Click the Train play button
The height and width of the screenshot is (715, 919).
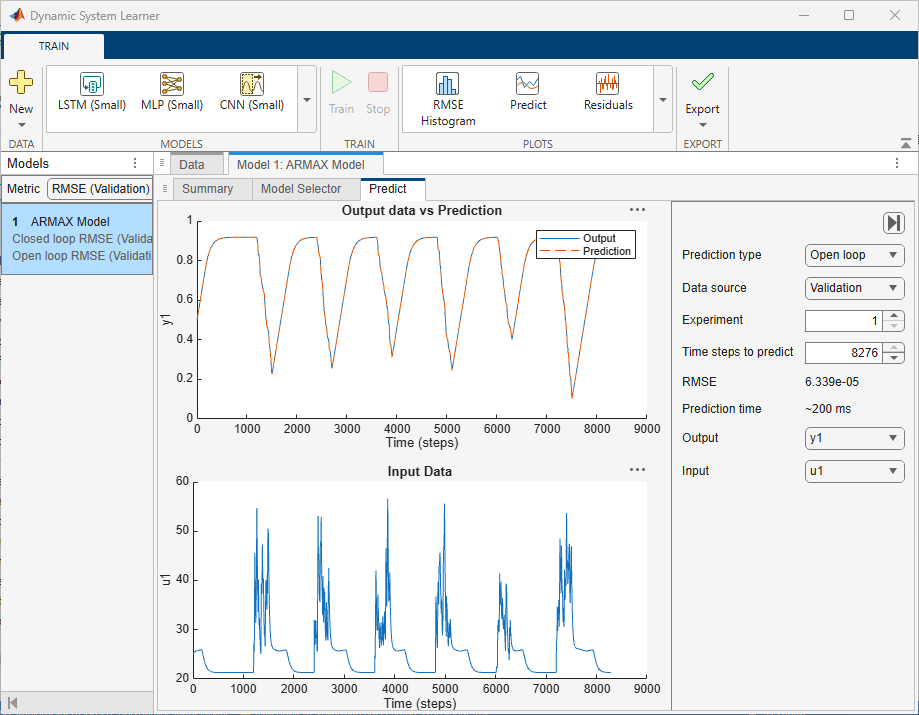point(341,82)
